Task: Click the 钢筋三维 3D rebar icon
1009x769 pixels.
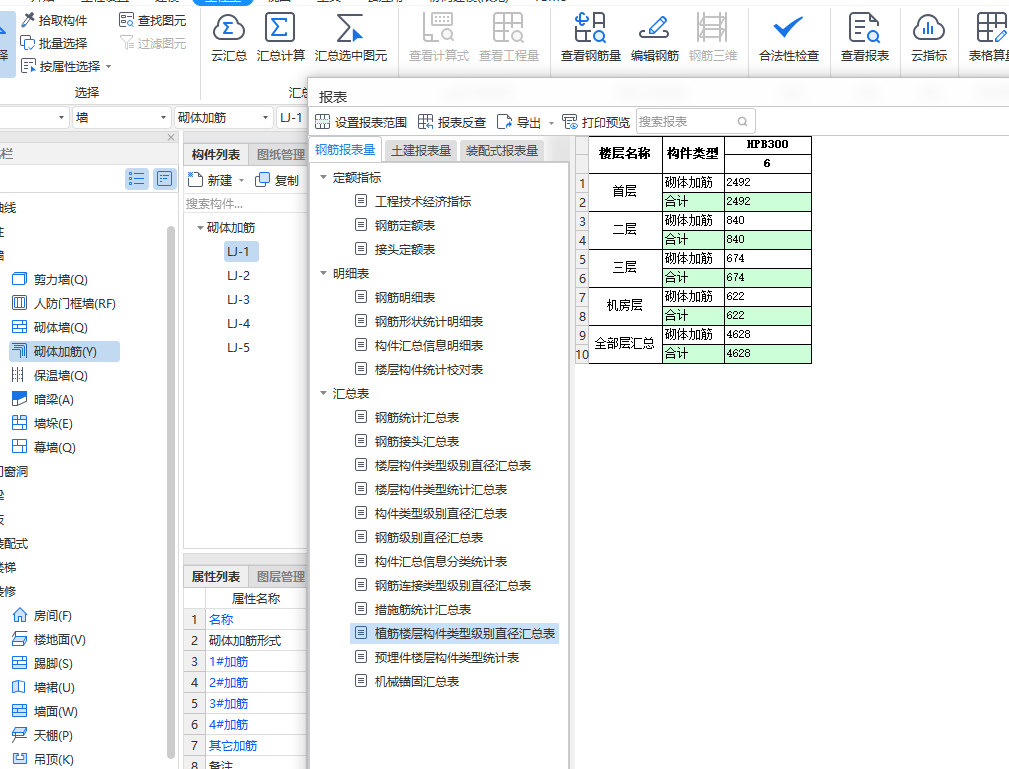Action: (712, 37)
